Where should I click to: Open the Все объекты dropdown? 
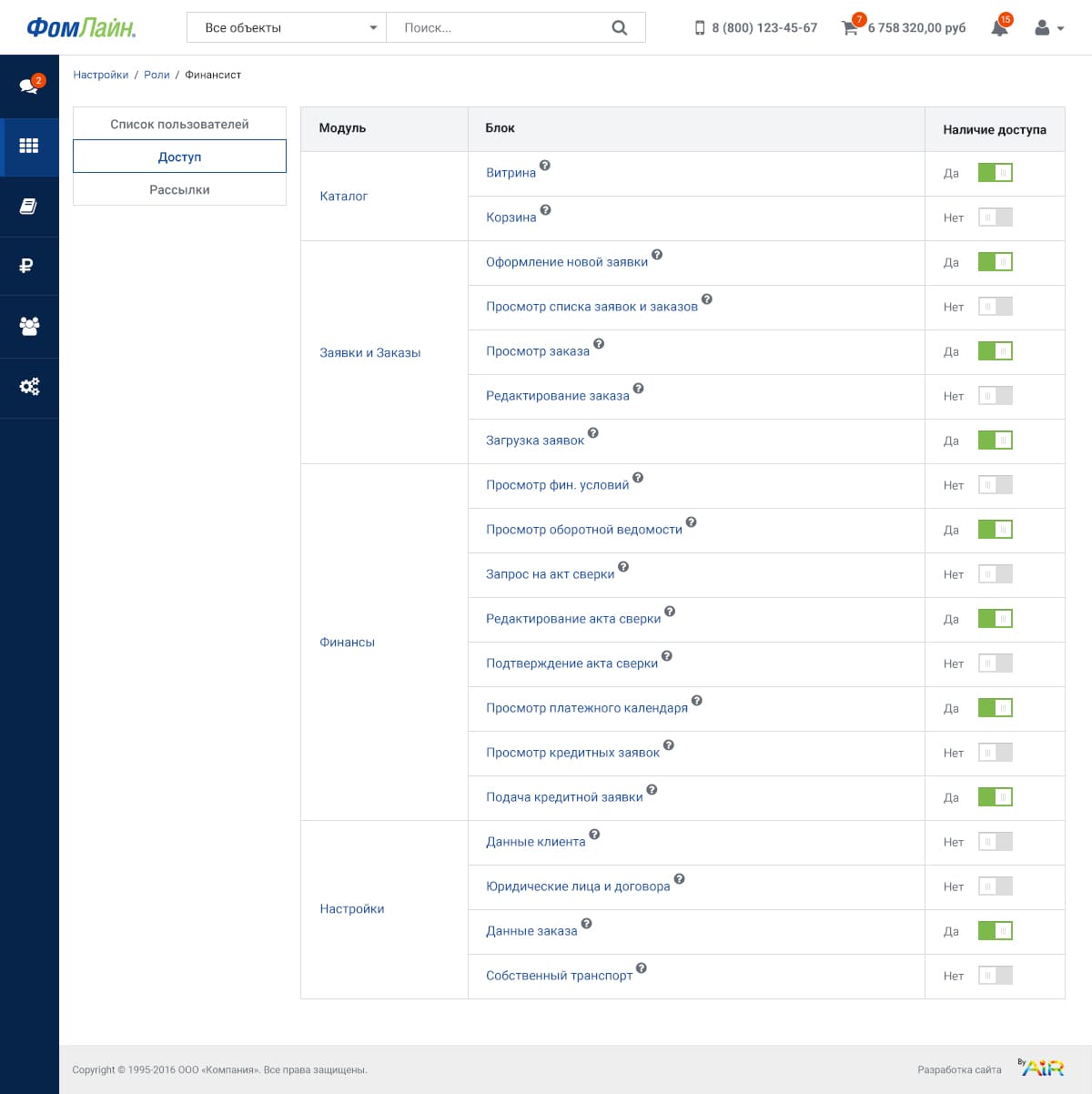287,28
